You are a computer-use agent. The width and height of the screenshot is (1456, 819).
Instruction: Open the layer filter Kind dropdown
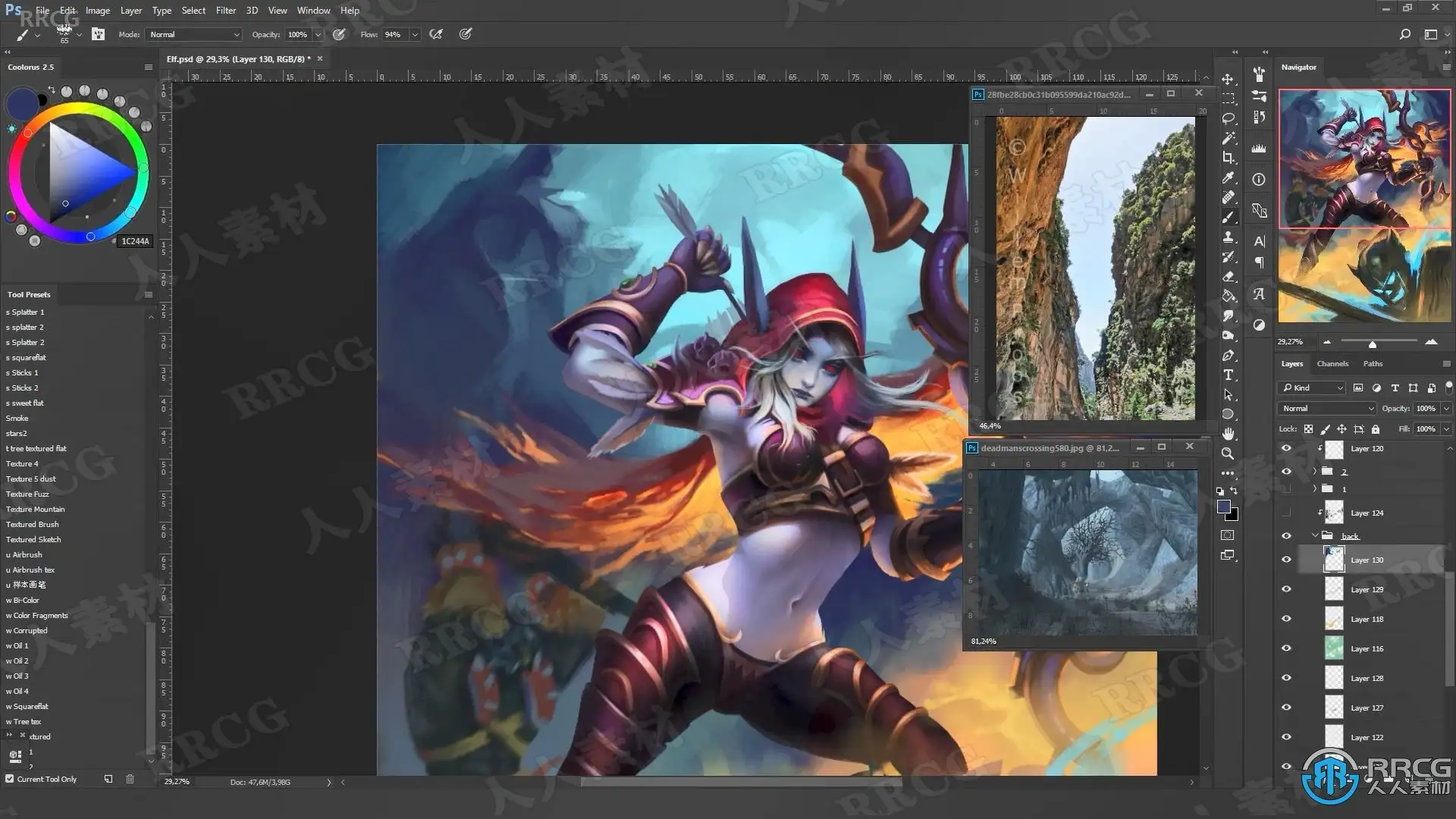point(1312,388)
